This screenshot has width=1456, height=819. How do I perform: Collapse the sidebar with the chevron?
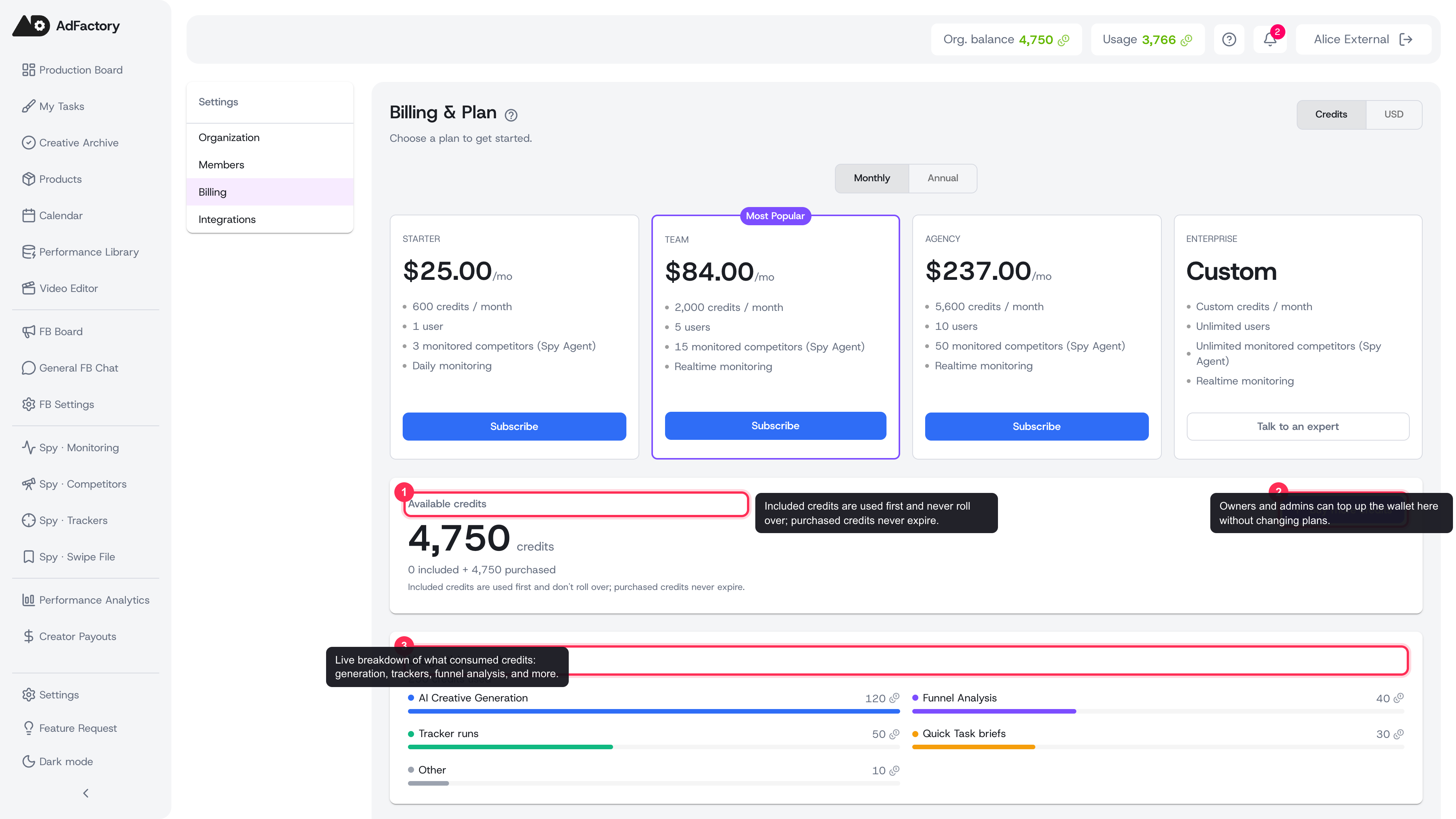[85, 793]
